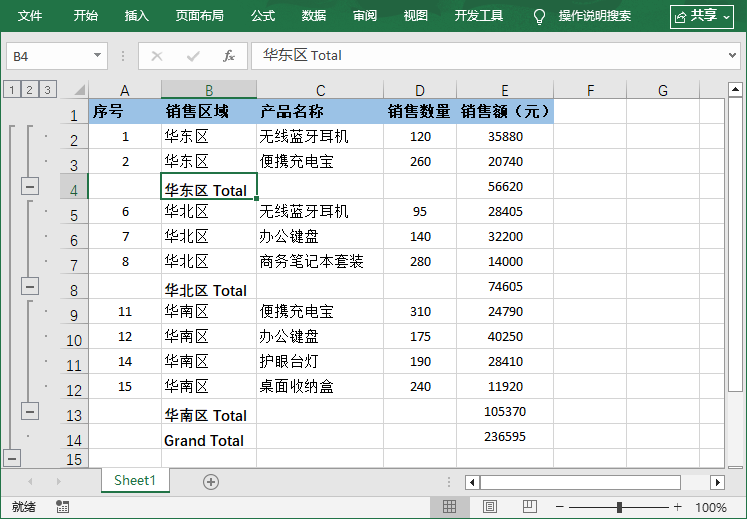Collapse the 华东区 group at row 4
This screenshot has height=519, width=747.
[30, 186]
